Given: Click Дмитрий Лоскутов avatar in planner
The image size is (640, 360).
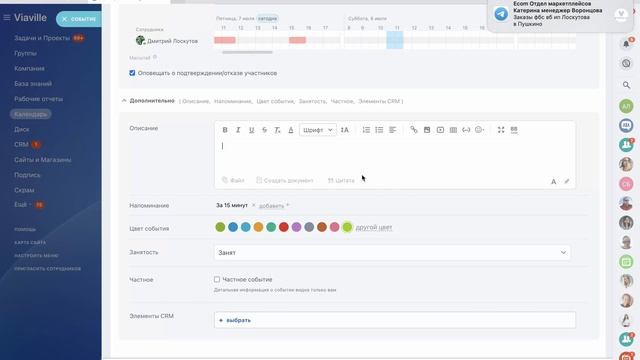Looking at the screenshot, I should (x=140, y=40).
